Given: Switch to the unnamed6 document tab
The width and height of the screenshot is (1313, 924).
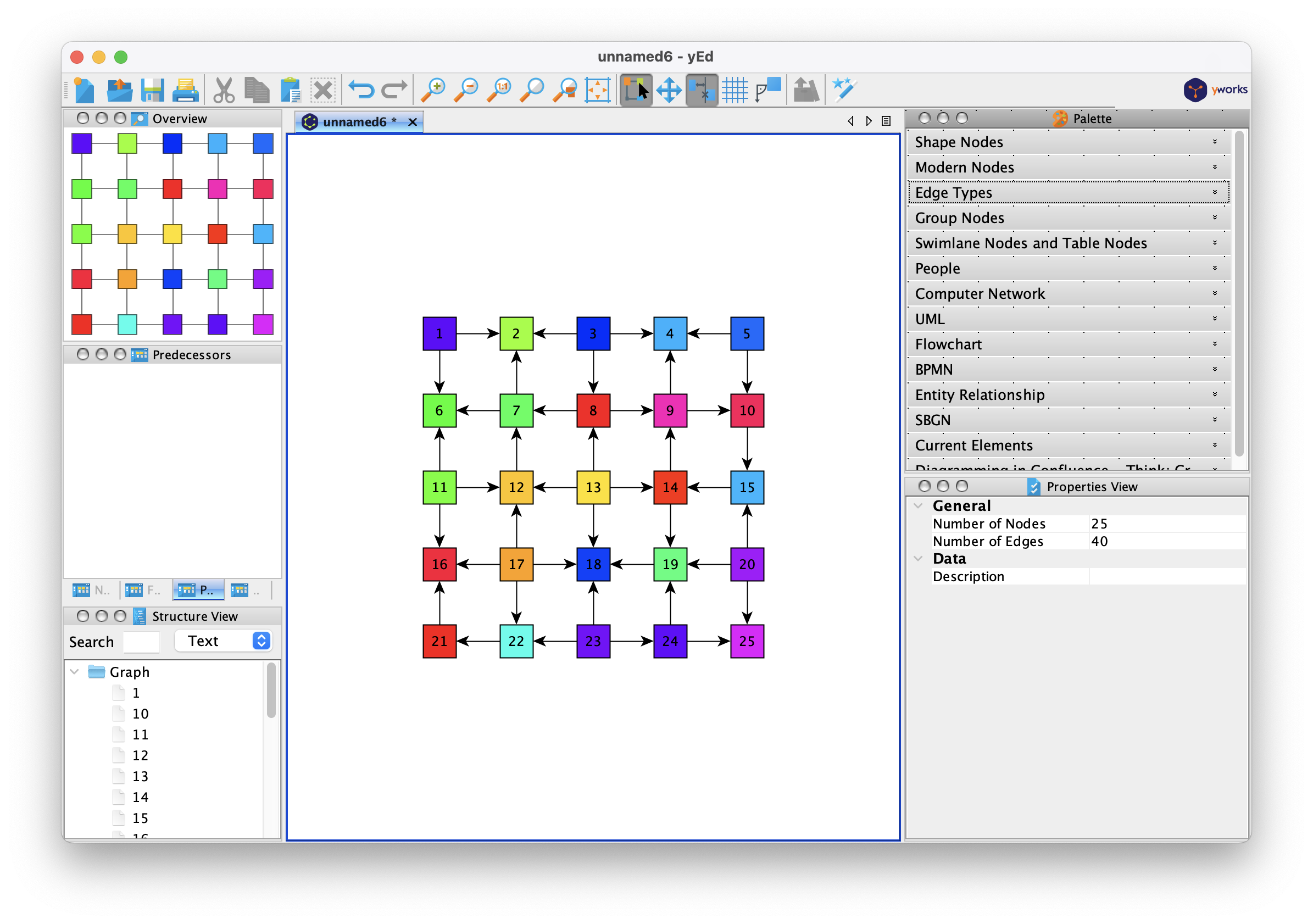Looking at the screenshot, I should pyautogui.click(x=354, y=122).
